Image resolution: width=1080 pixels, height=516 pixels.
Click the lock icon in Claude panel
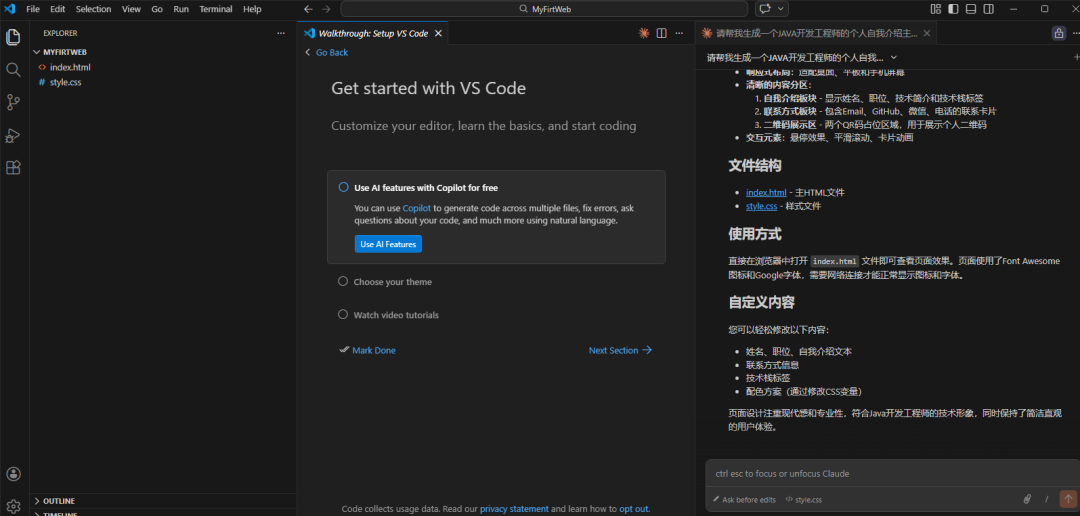[x=1059, y=33]
